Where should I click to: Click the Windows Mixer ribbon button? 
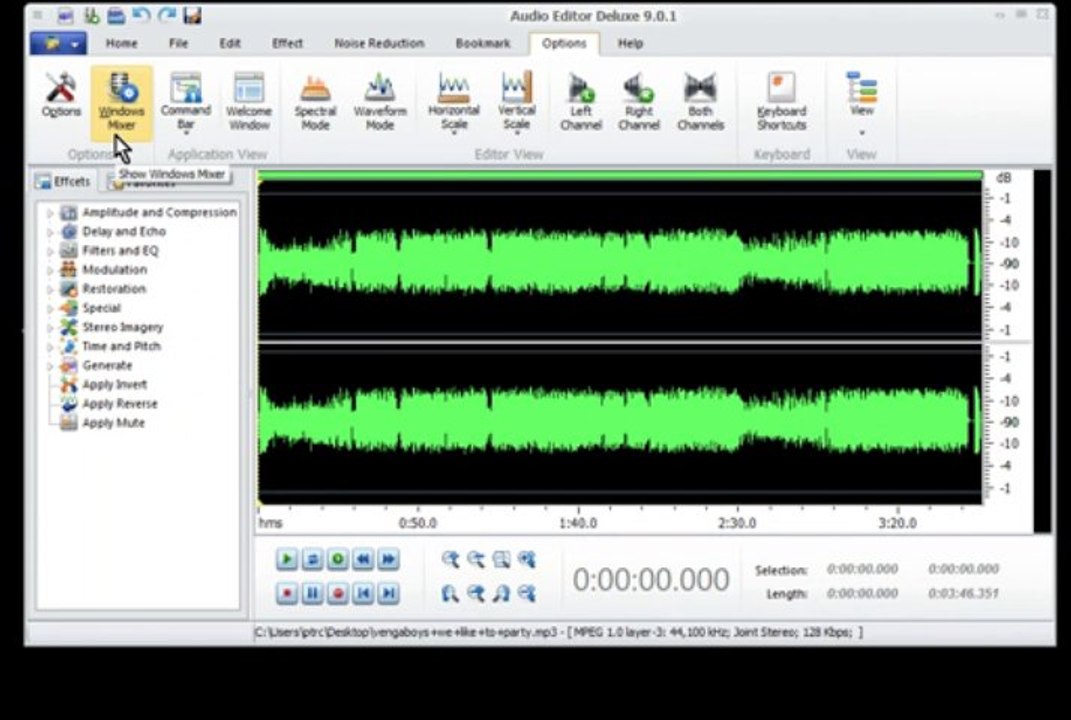point(122,102)
